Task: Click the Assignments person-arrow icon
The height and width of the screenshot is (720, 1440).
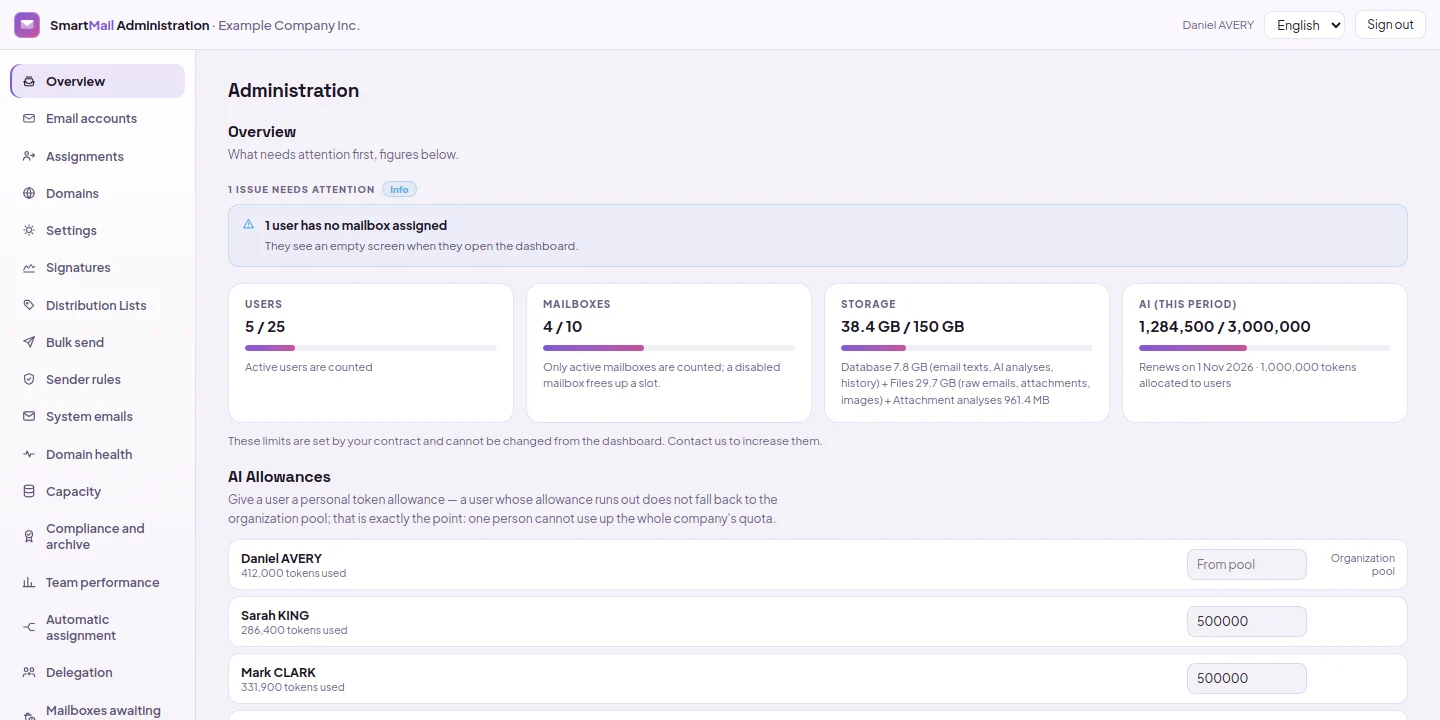Action: pos(29,157)
